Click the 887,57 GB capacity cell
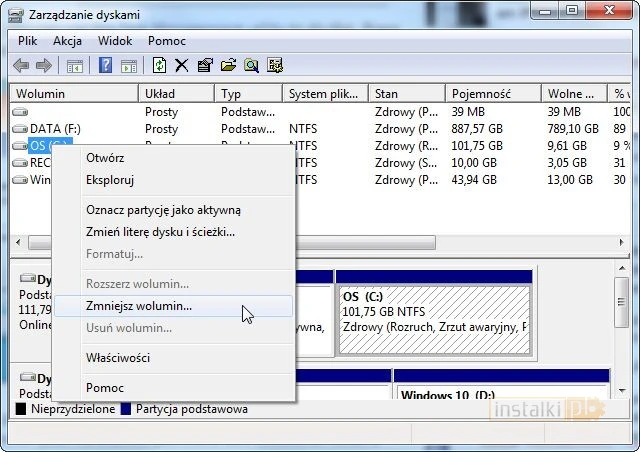 coord(477,129)
